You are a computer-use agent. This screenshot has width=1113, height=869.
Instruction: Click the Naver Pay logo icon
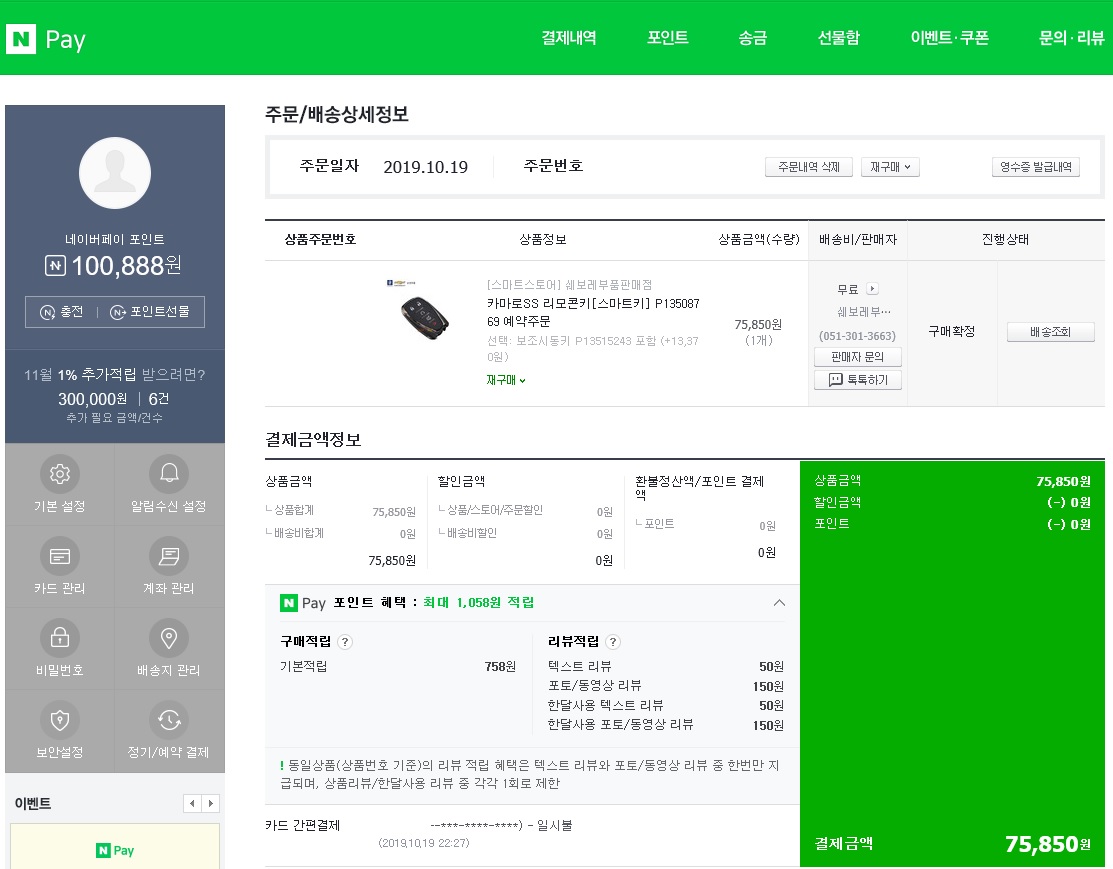pyautogui.click(x=21, y=38)
